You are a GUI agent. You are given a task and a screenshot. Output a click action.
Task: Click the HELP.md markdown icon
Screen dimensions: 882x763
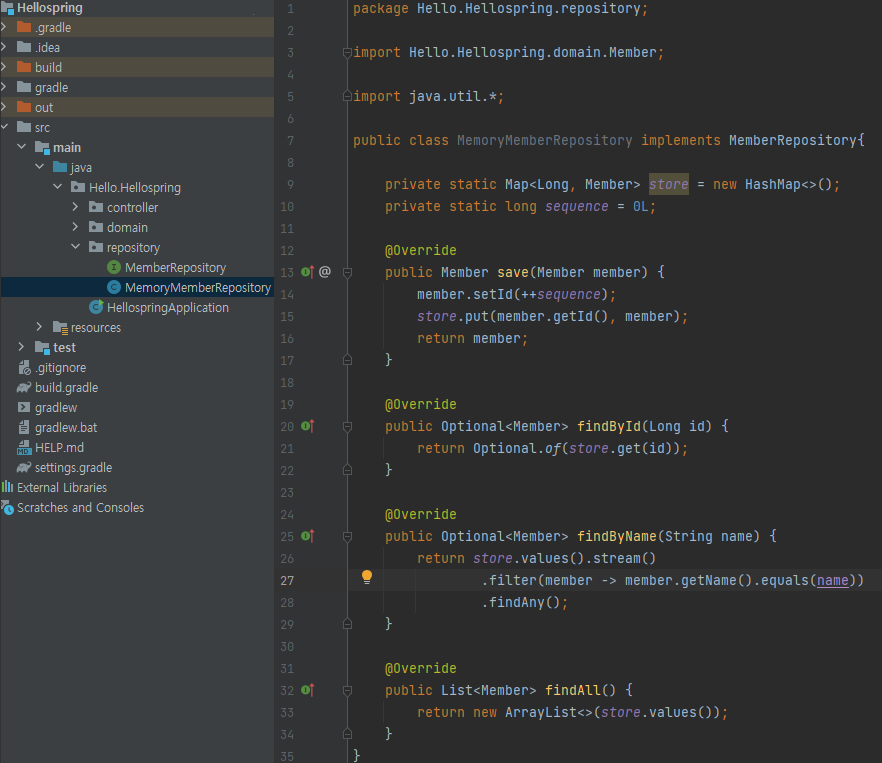coord(24,447)
